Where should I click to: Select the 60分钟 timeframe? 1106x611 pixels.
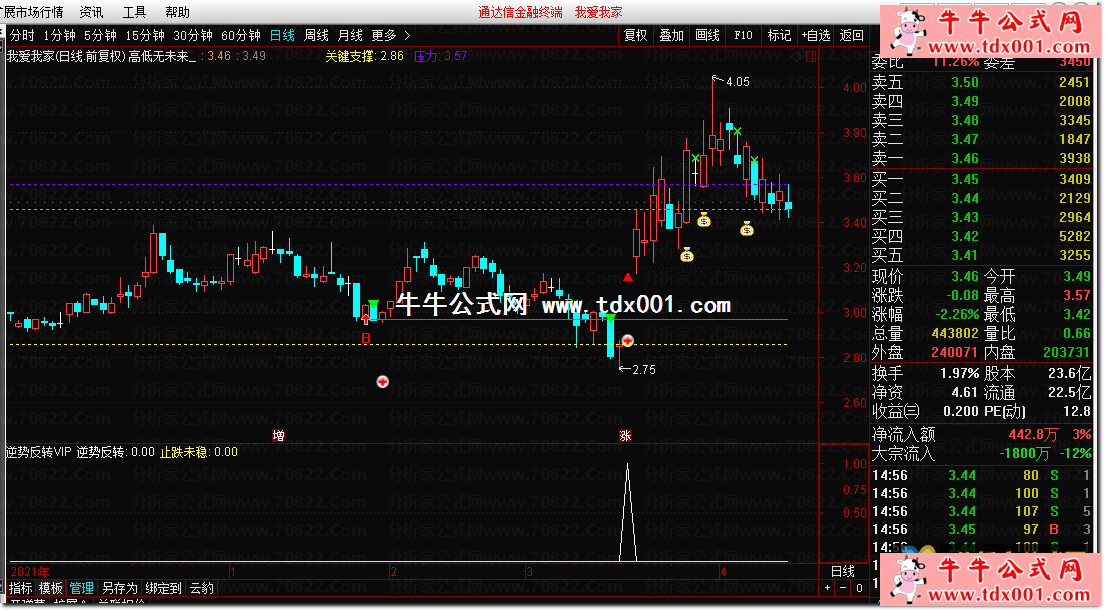[x=240, y=35]
